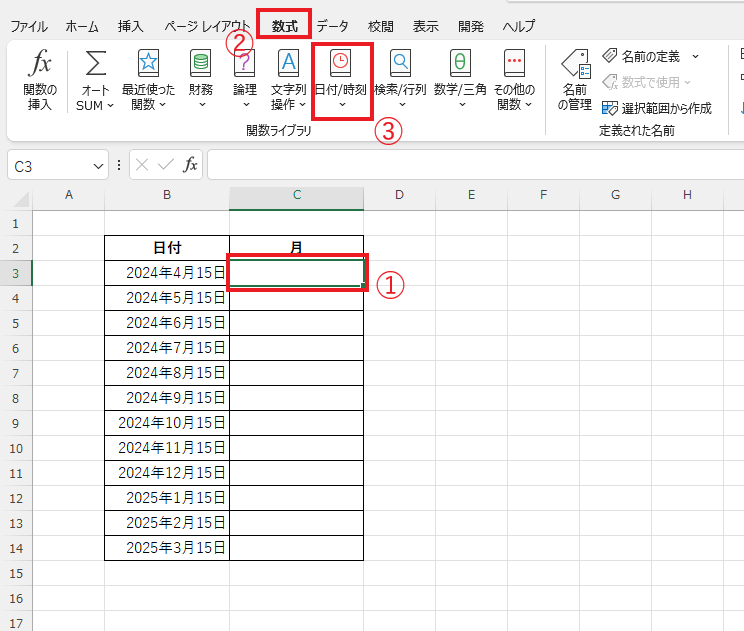Open the 数学/三角 functions library
The height and width of the screenshot is (631, 744).
point(460,80)
